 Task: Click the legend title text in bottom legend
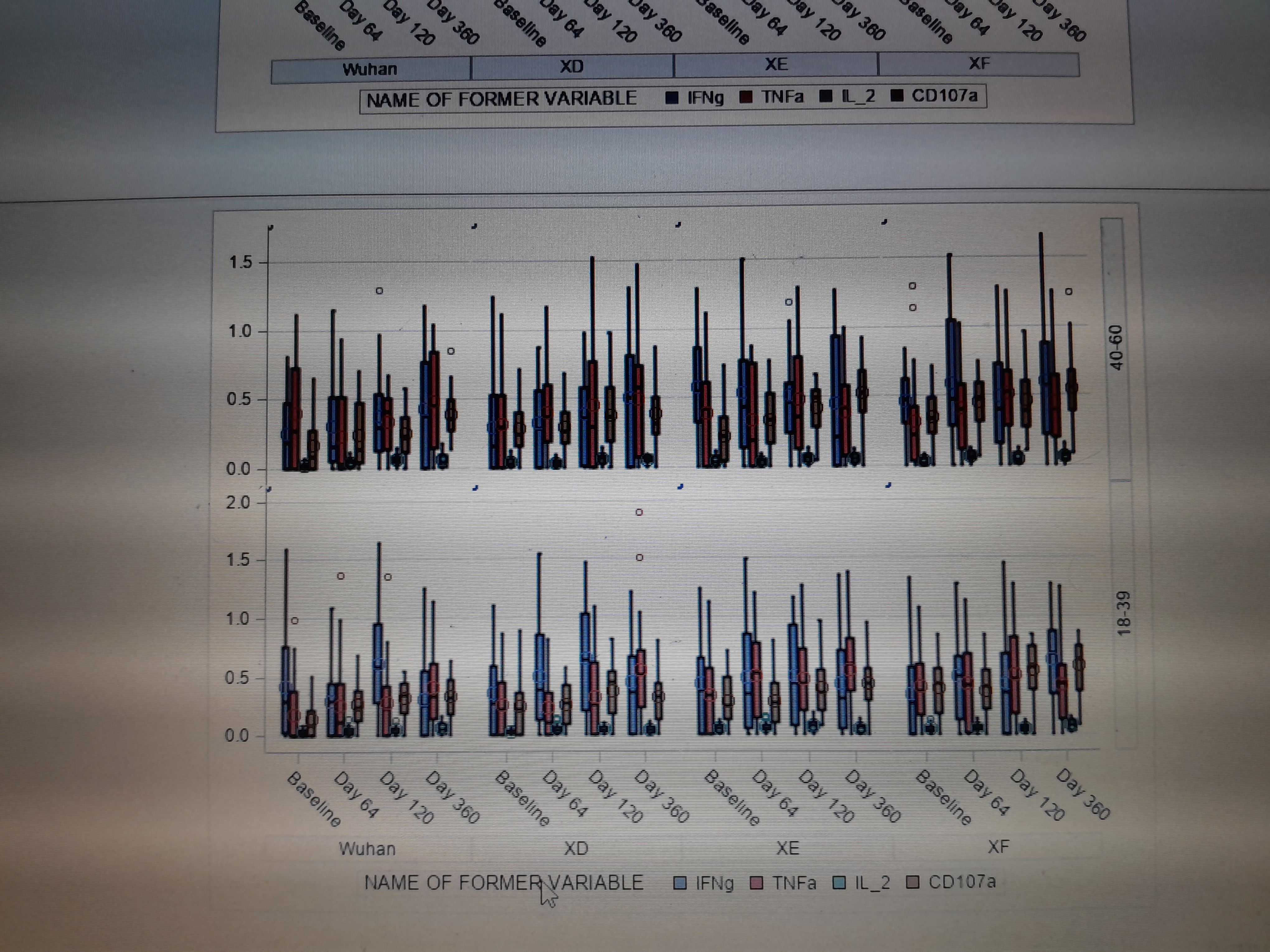click(504, 883)
